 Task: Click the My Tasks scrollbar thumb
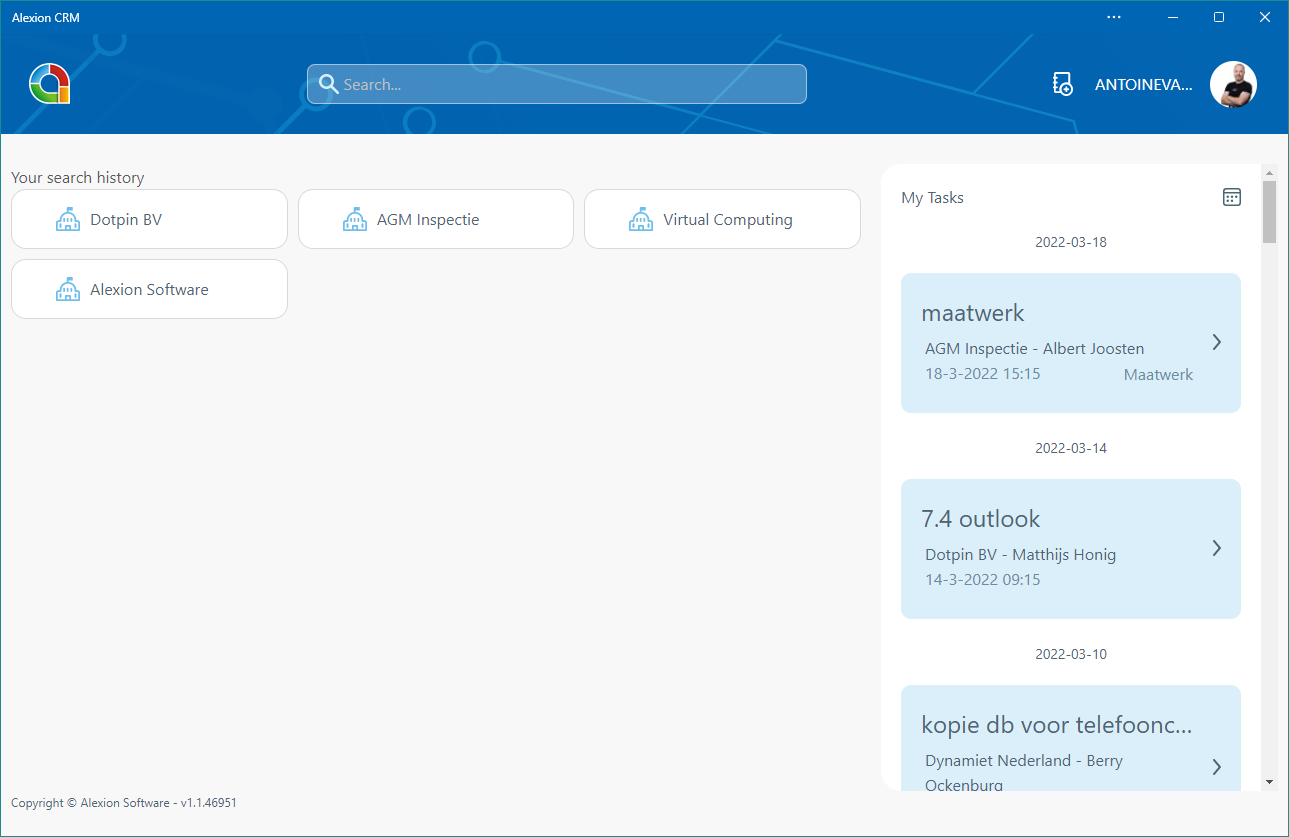1269,212
